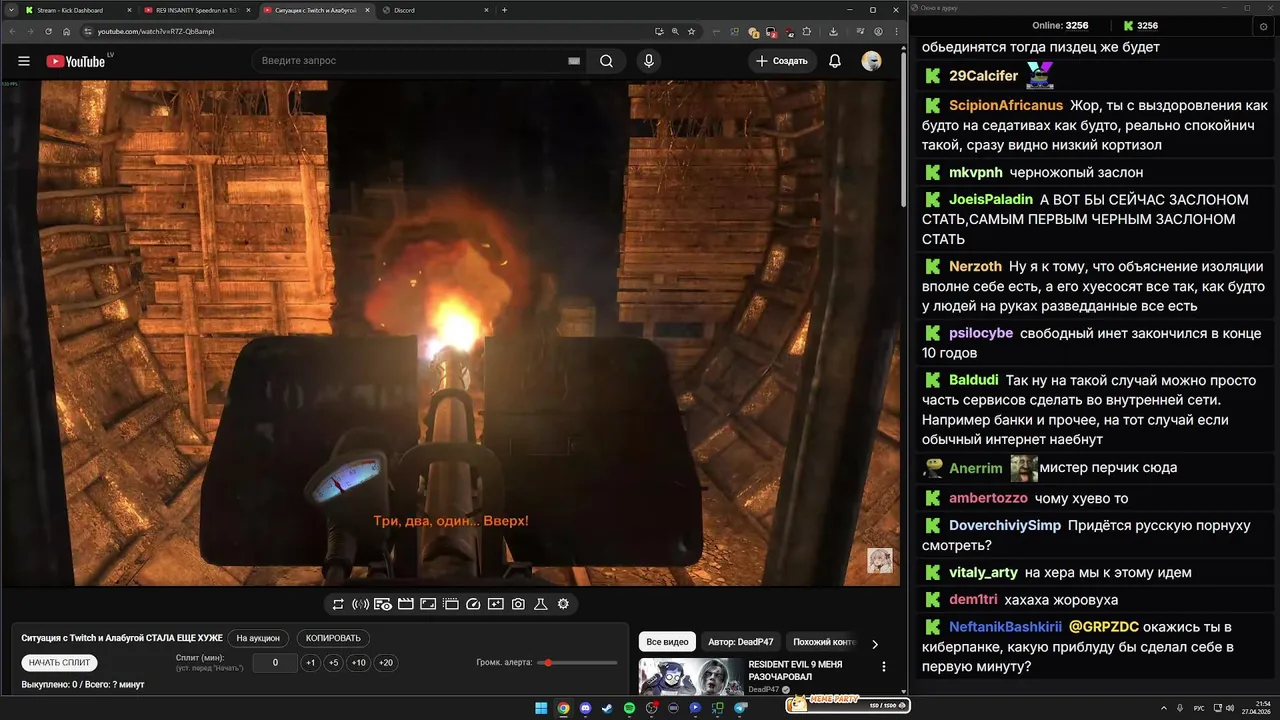Click the @GRPZDC mention in chat
The height and width of the screenshot is (720, 1280).
point(1104,627)
